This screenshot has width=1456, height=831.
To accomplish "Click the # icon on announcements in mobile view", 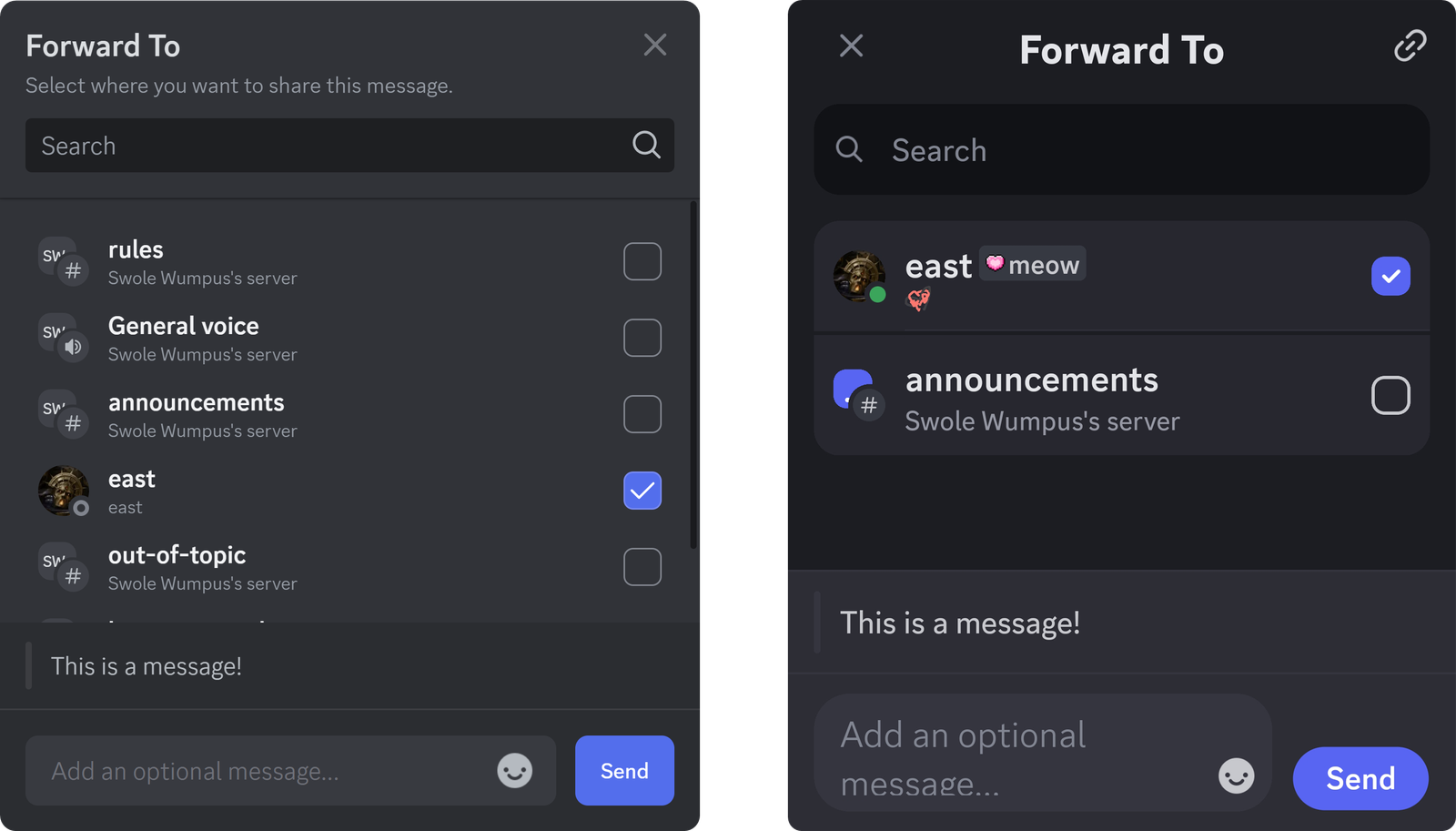I will (870, 405).
